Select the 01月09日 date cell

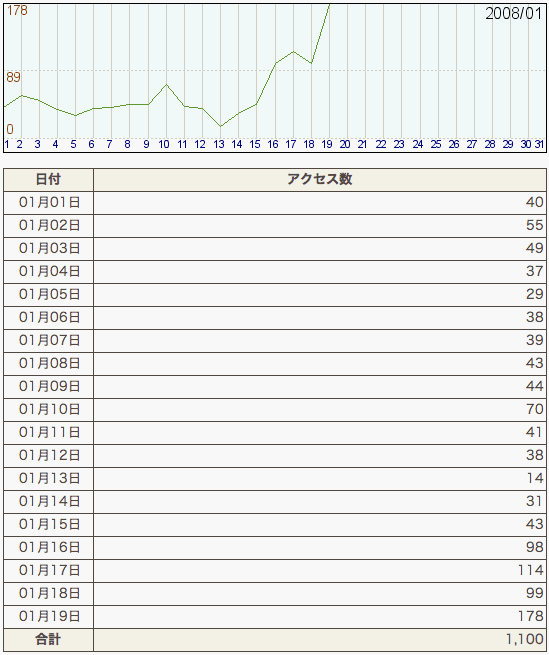point(48,386)
